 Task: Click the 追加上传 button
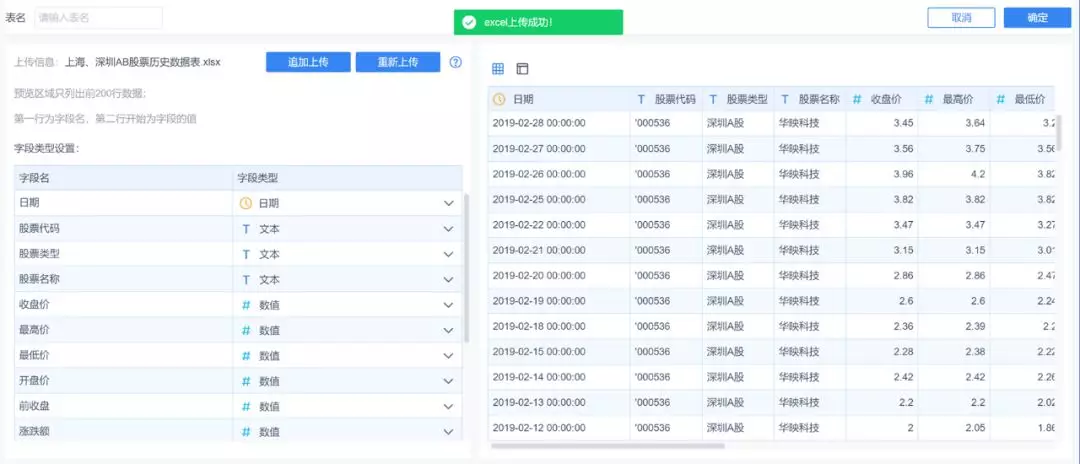coord(308,62)
